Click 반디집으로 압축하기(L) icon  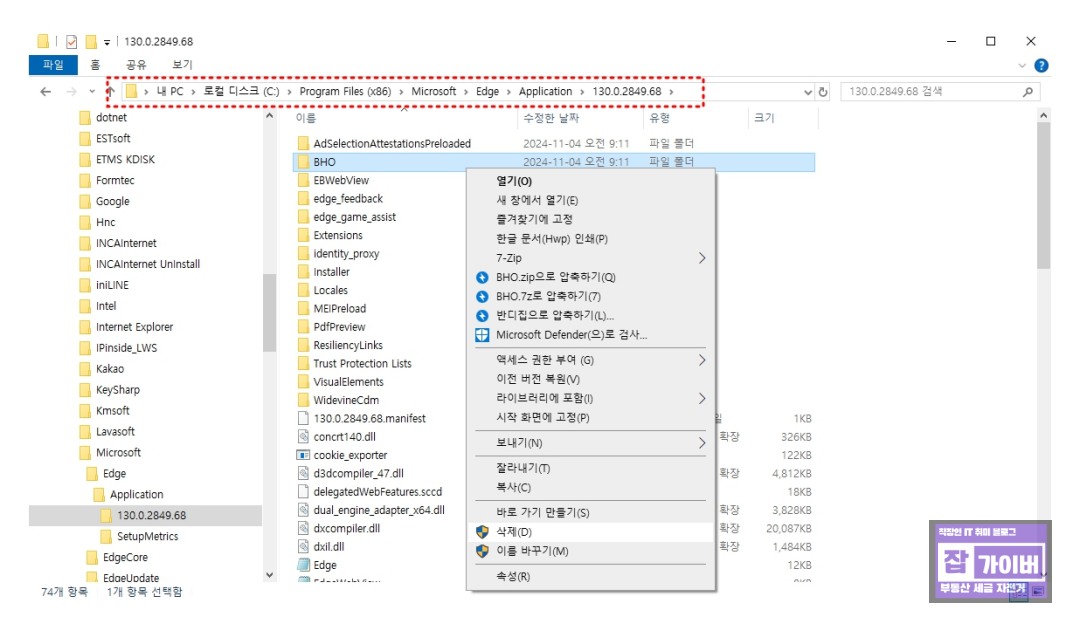pyautogui.click(x=482, y=316)
